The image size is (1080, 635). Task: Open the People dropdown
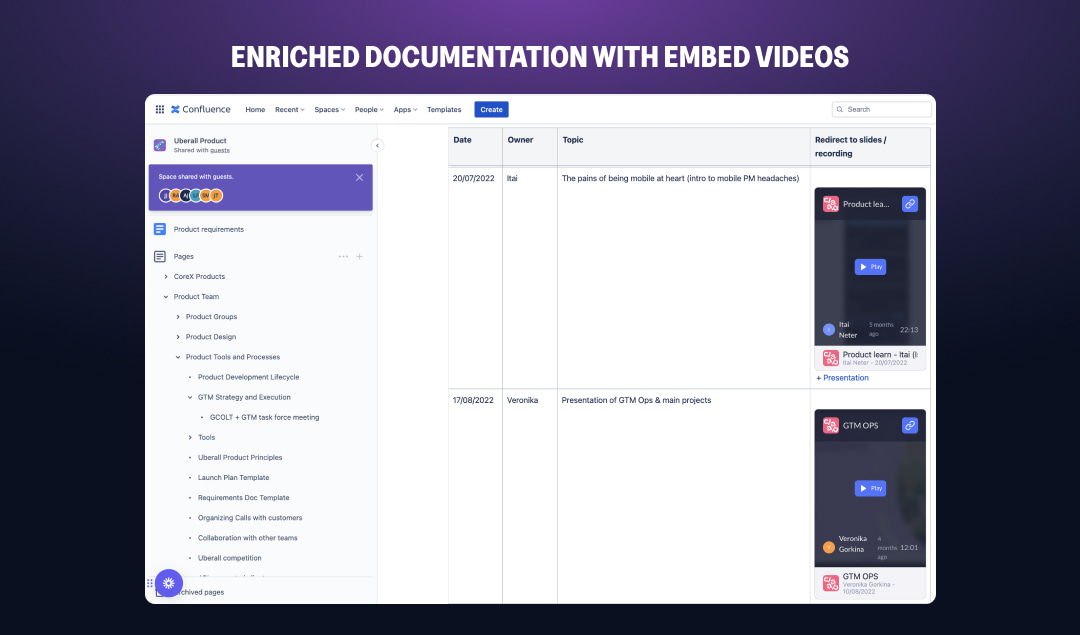(x=369, y=110)
